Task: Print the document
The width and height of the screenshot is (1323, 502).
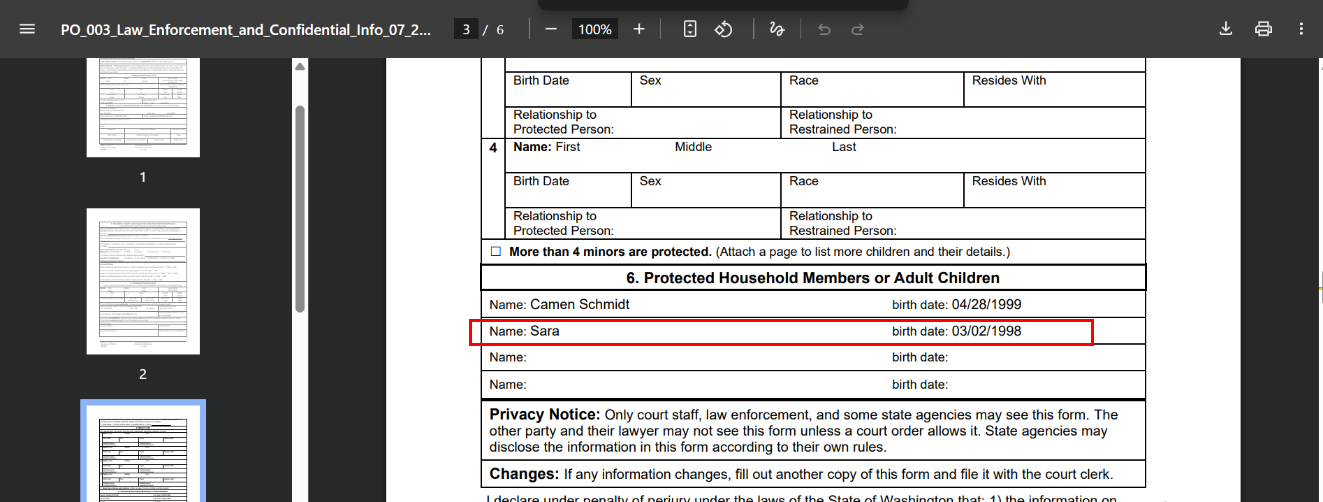Action: [x=1263, y=29]
